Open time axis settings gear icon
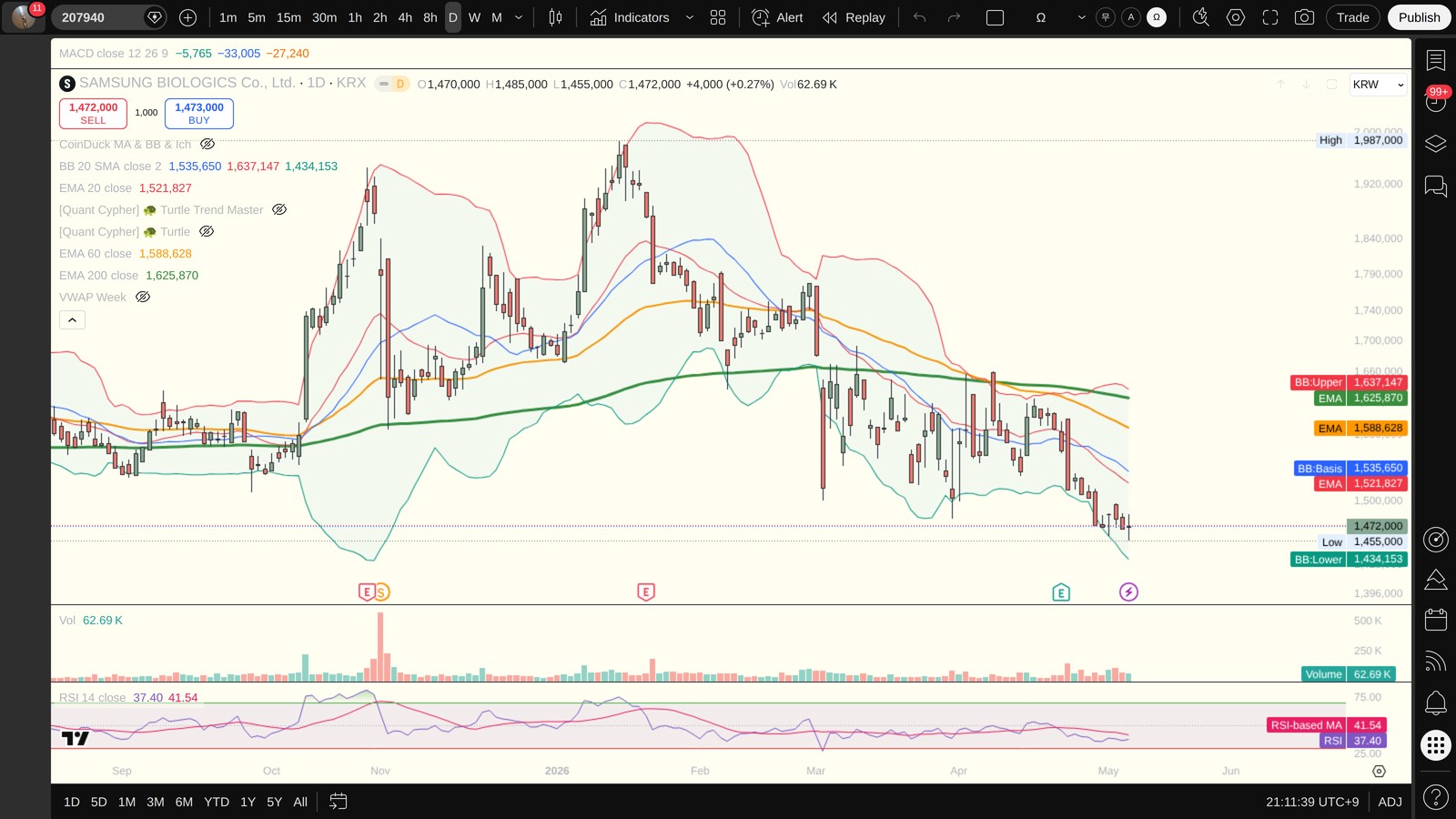 coord(1379,771)
